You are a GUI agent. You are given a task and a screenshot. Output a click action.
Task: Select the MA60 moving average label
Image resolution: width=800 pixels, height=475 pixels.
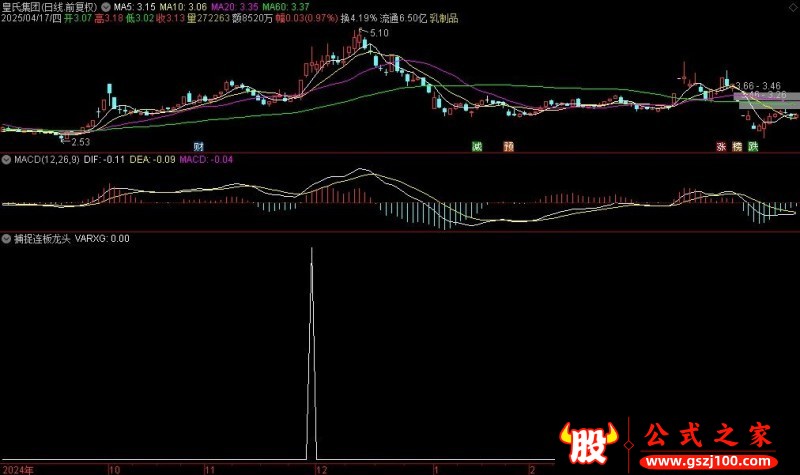(286, 7)
